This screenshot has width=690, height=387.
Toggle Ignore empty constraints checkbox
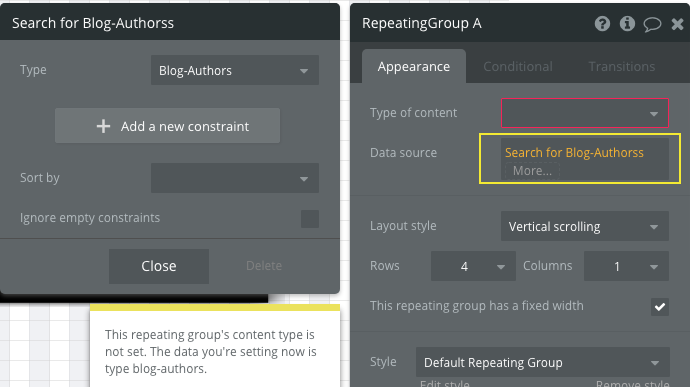pos(310,219)
